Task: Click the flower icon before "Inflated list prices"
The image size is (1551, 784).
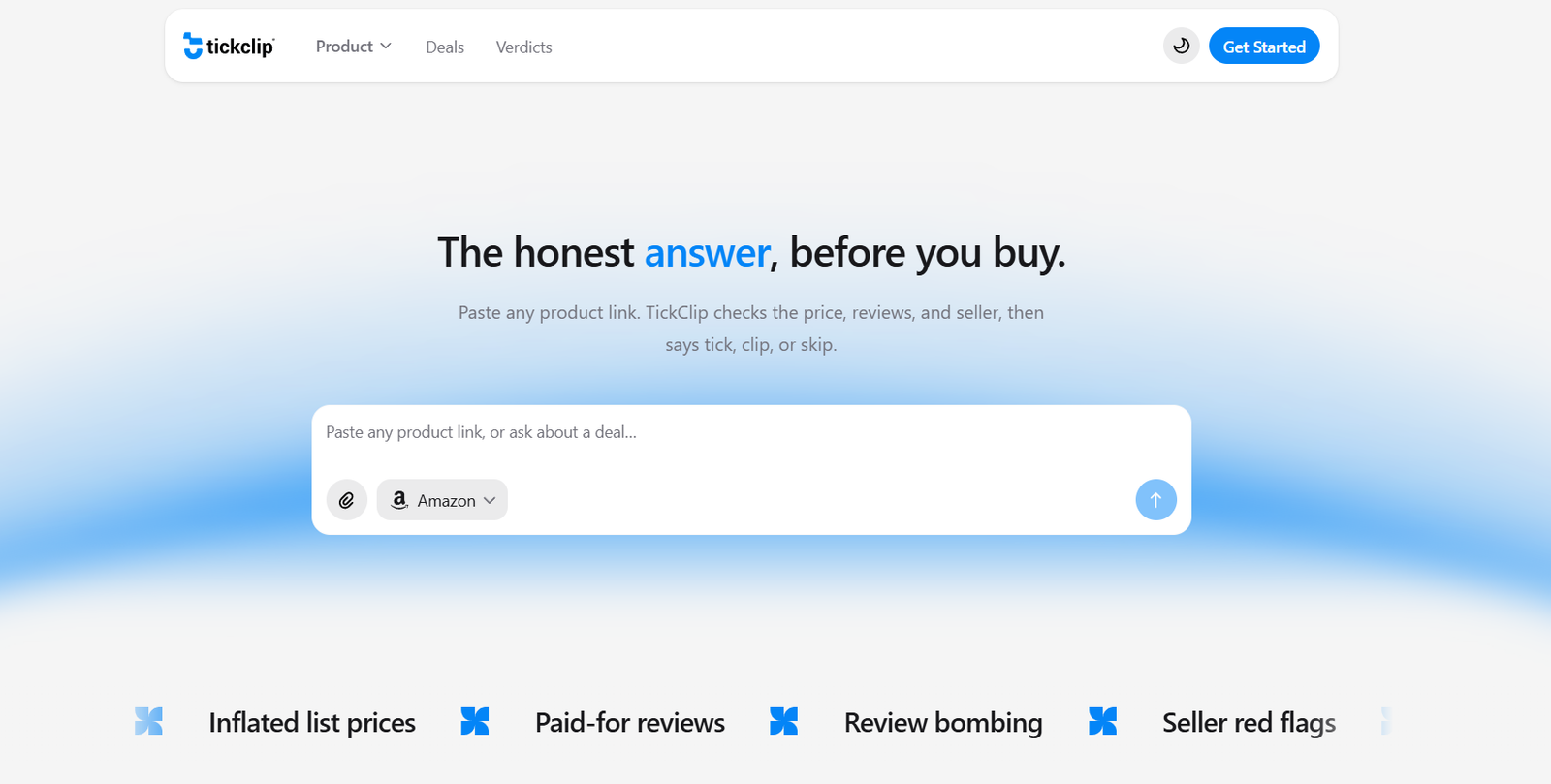Action: (148, 721)
